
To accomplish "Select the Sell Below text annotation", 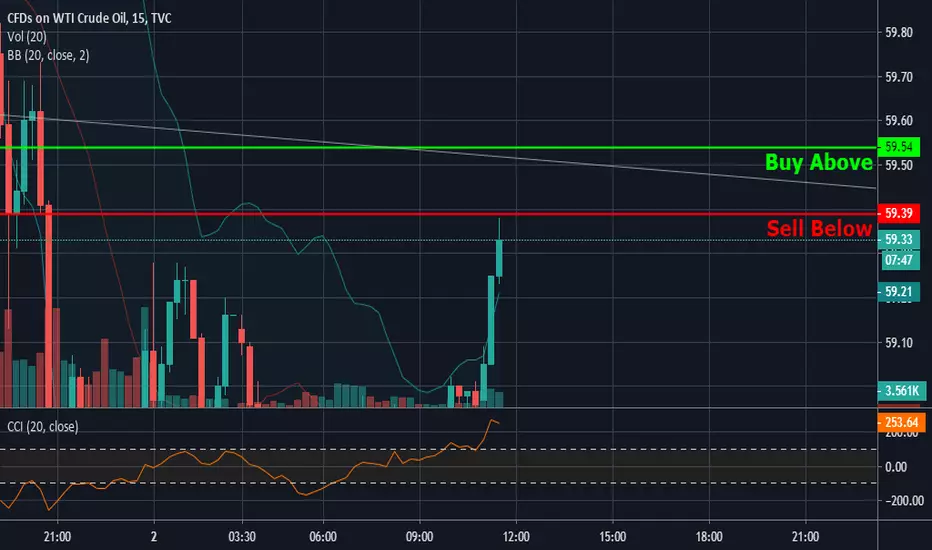I will point(819,228).
